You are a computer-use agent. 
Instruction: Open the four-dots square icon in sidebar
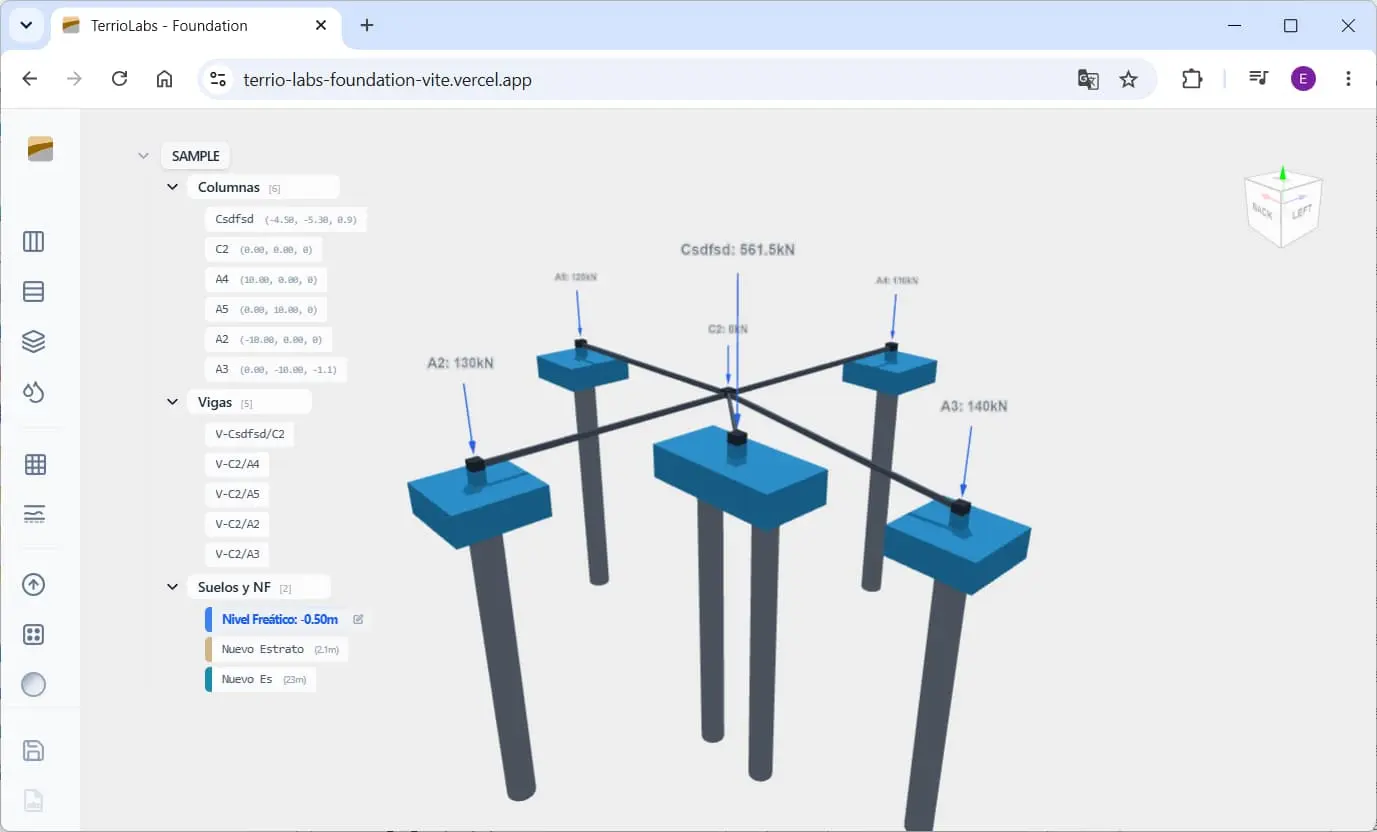click(33, 635)
